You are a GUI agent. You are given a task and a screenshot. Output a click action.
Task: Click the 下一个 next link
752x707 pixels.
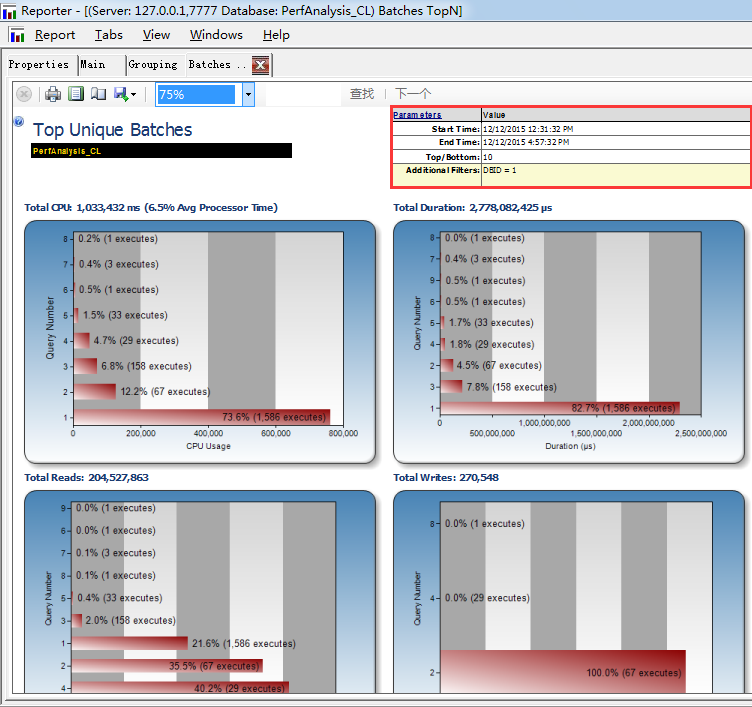(x=413, y=94)
